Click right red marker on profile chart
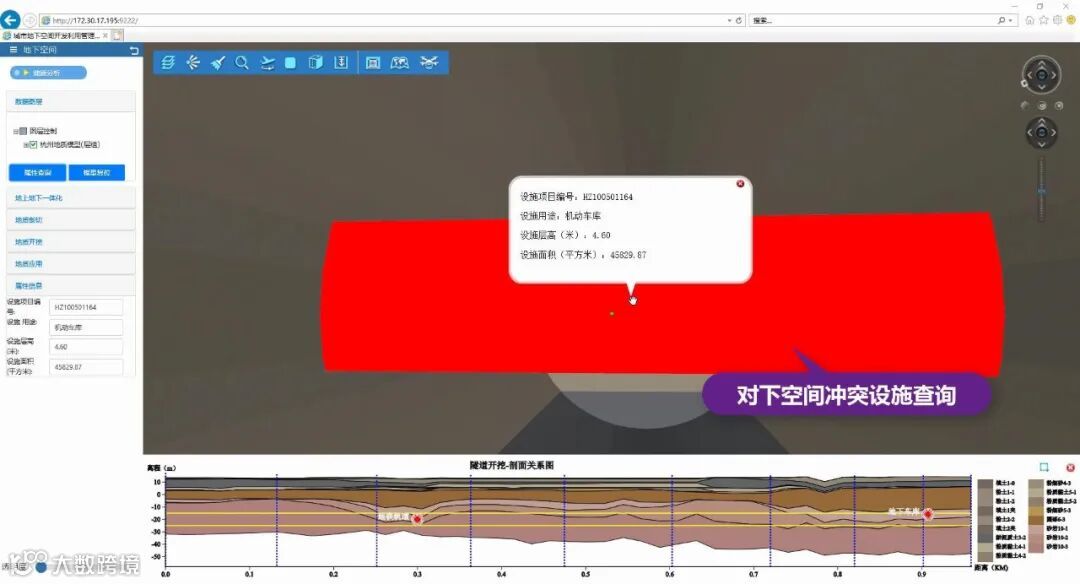This screenshot has width=1080, height=584. (x=928, y=514)
